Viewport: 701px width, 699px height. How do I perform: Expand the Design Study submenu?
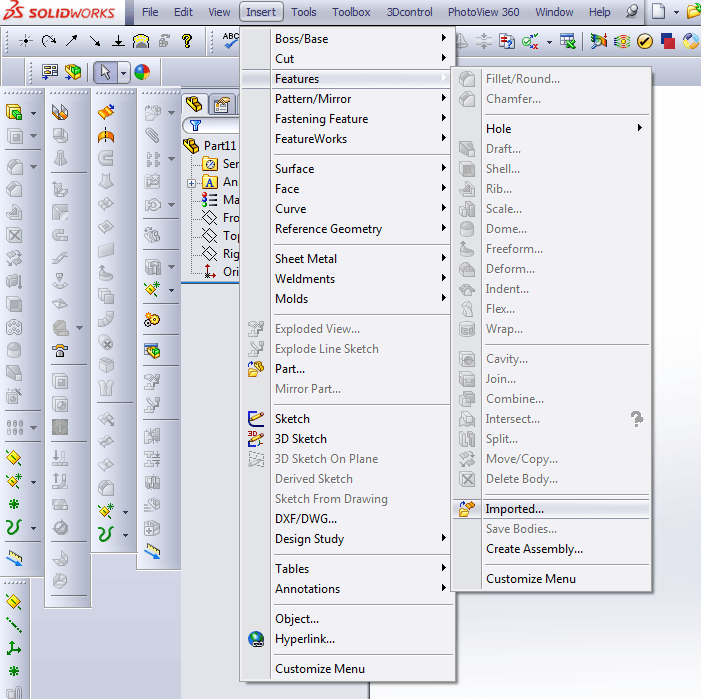pos(346,539)
